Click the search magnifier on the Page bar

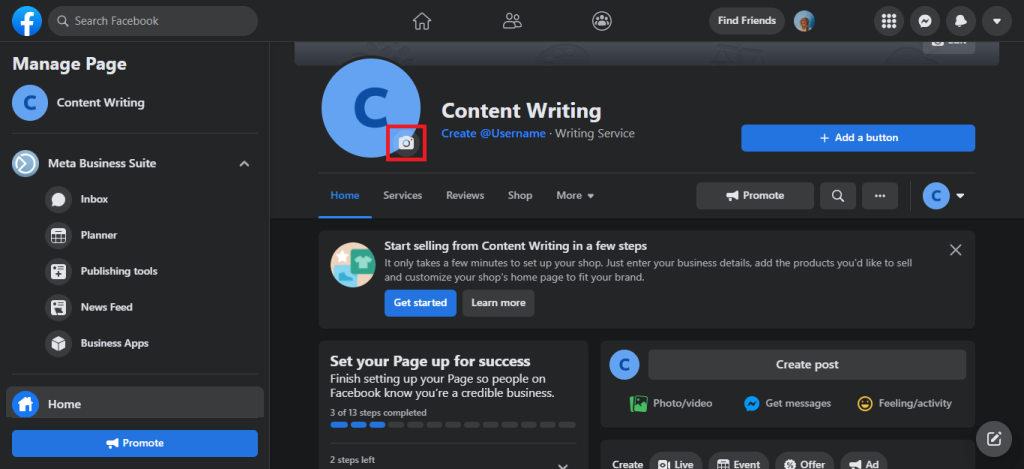click(838, 195)
